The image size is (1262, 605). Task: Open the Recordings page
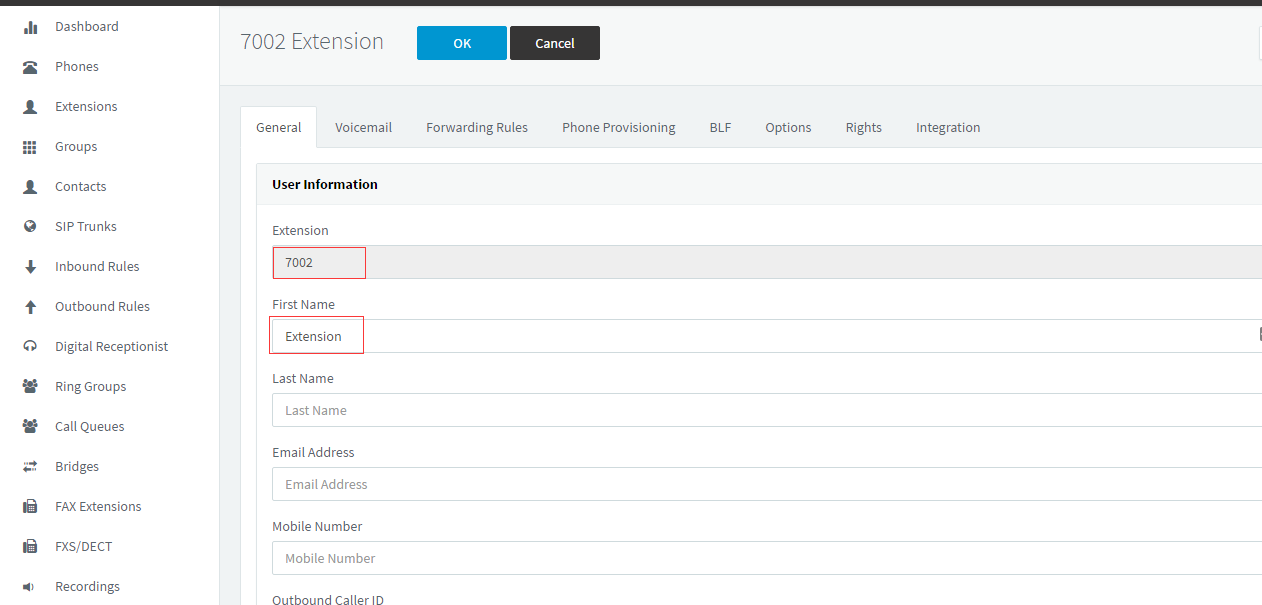87,587
